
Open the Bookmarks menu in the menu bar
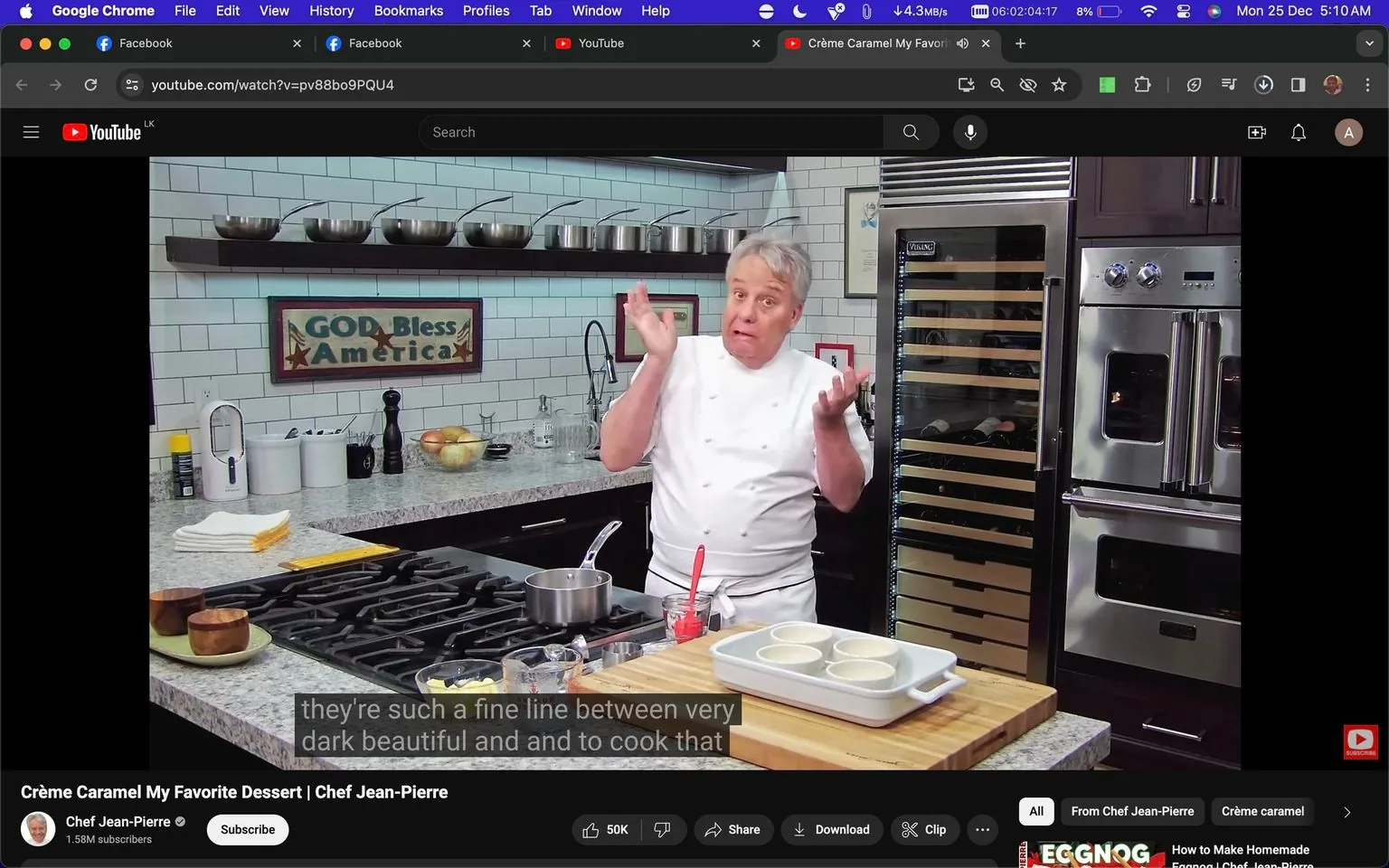point(408,11)
